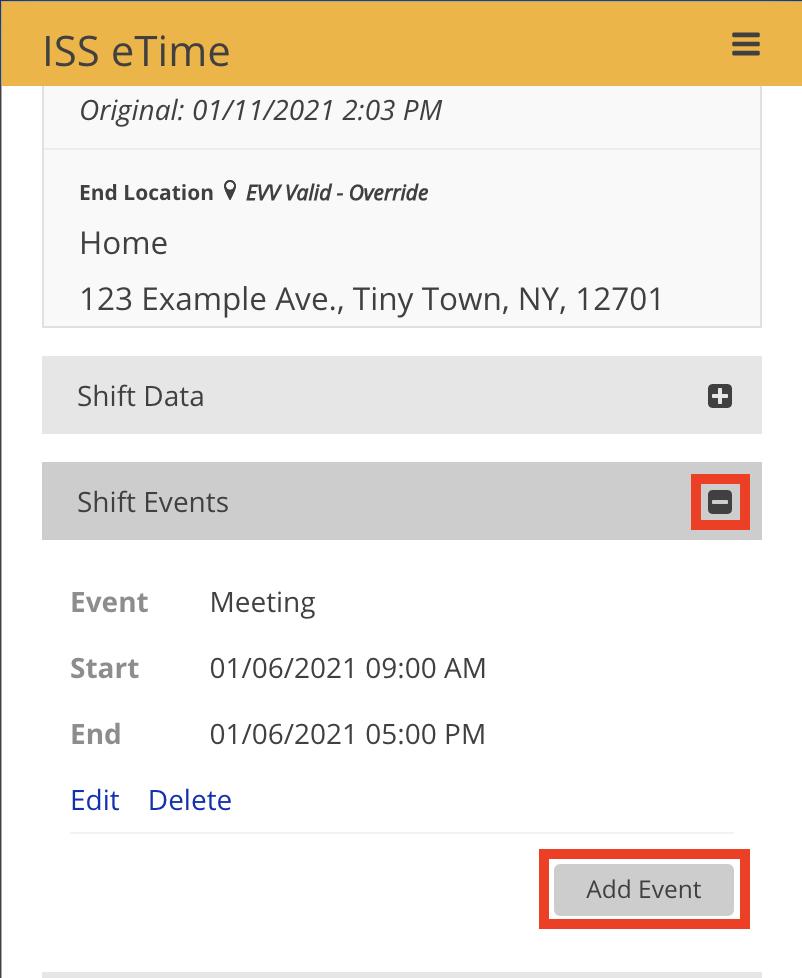Click the 123 Example Ave. address line
The image size is (802, 978).
pyautogui.click(x=371, y=298)
